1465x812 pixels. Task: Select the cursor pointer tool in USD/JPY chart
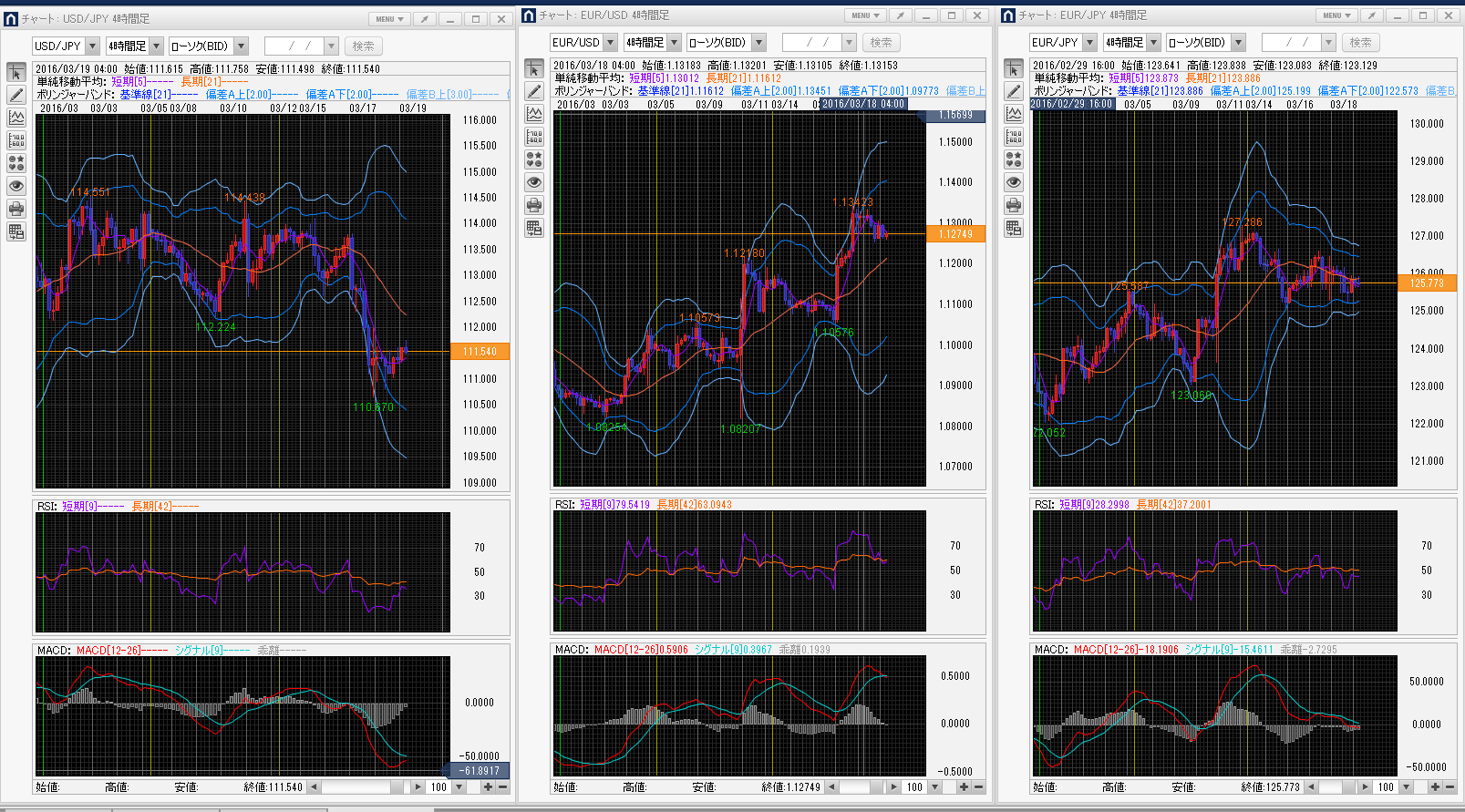(16, 73)
